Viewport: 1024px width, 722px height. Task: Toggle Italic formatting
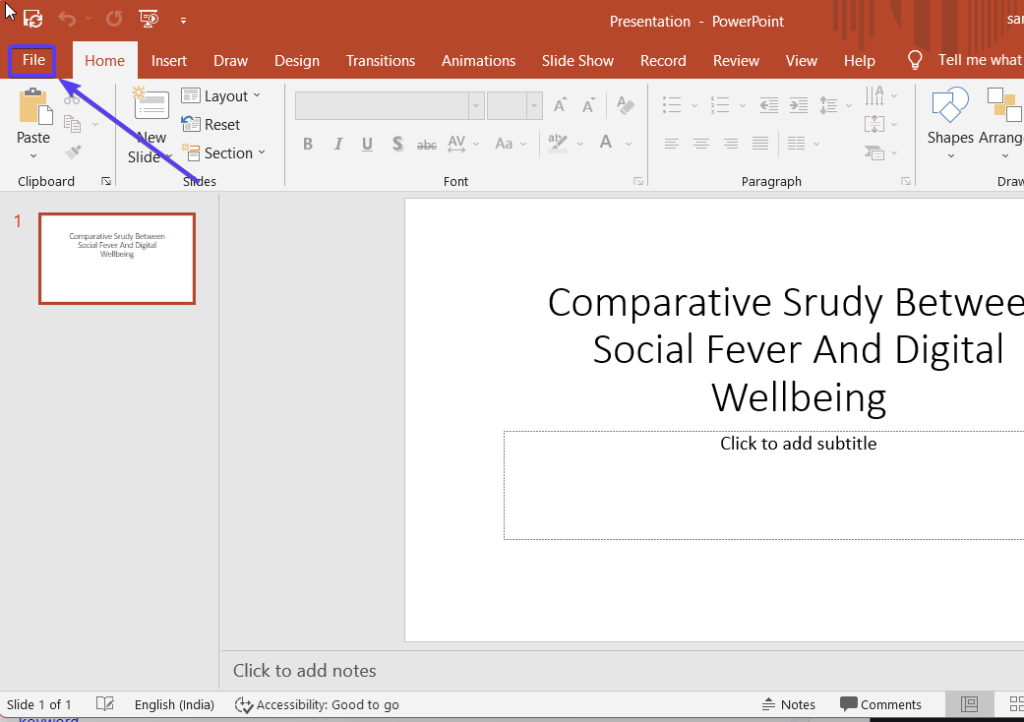coord(338,144)
